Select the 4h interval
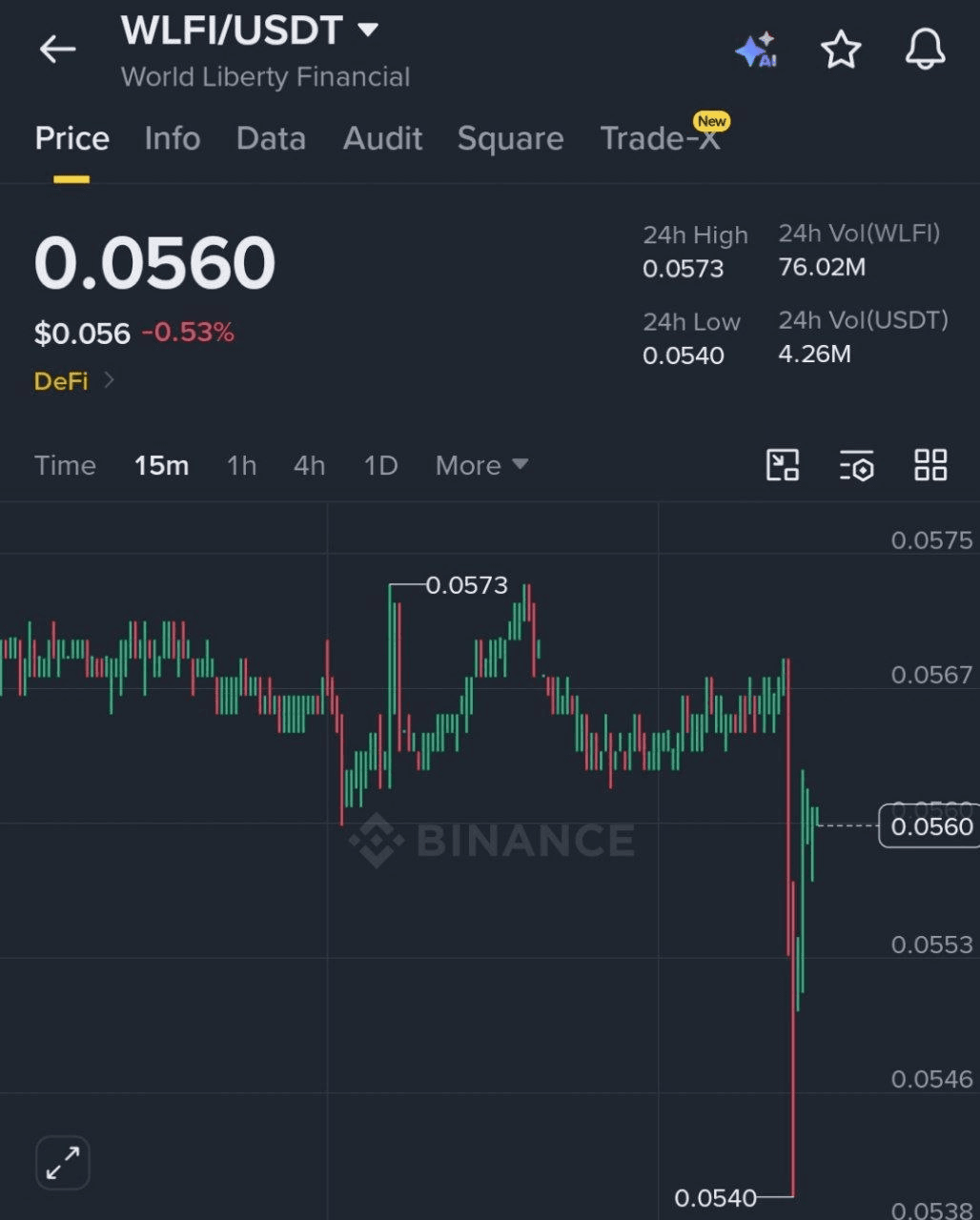The height and width of the screenshot is (1220, 980). pyautogui.click(x=309, y=465)
